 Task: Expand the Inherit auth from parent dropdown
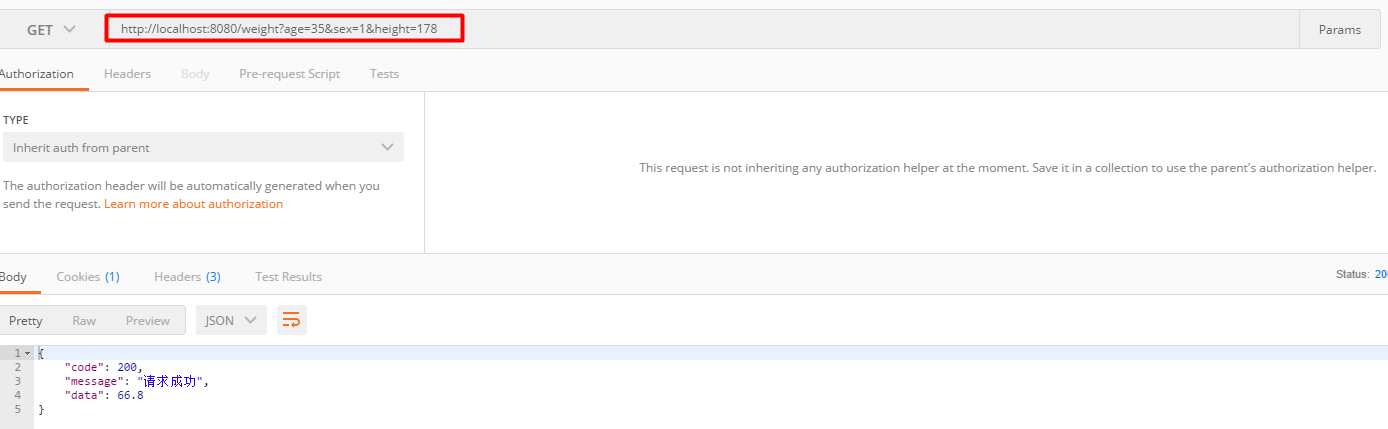203,147
